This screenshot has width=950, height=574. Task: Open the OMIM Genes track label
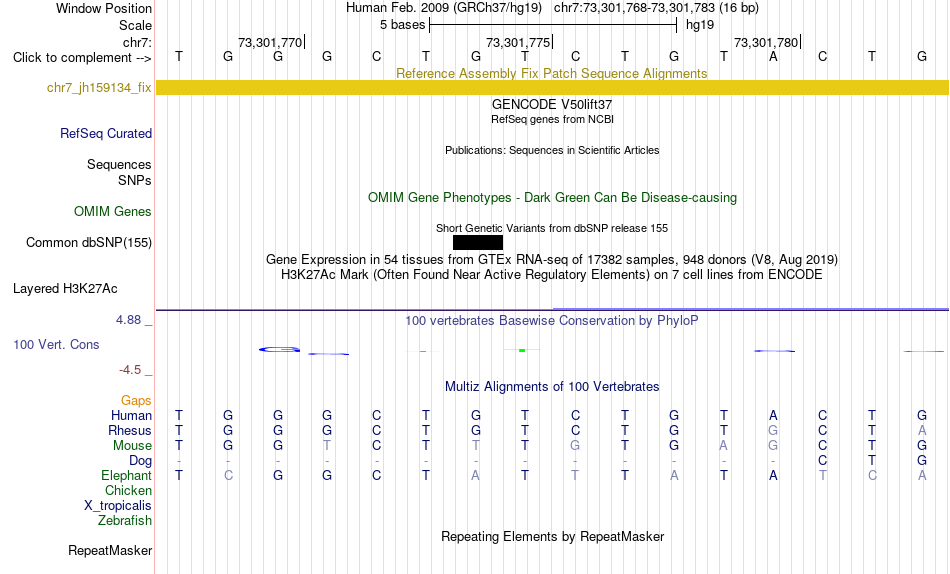coord(113,211)
